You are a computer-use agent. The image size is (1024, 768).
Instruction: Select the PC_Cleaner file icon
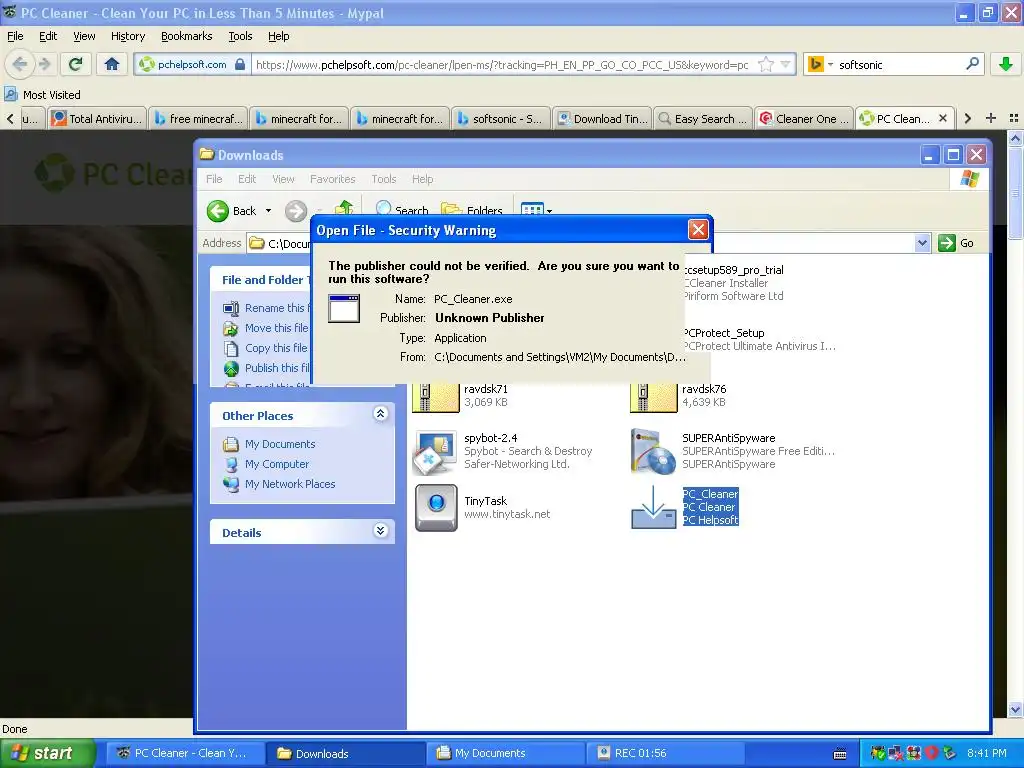click(654, 507)
